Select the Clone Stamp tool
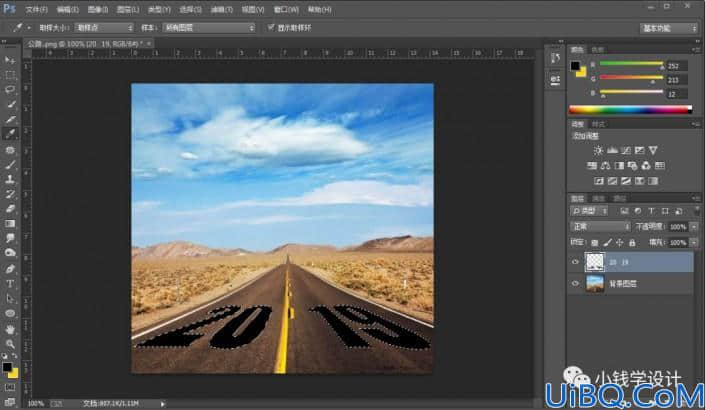705x410 pixels. tap(10, 179)
